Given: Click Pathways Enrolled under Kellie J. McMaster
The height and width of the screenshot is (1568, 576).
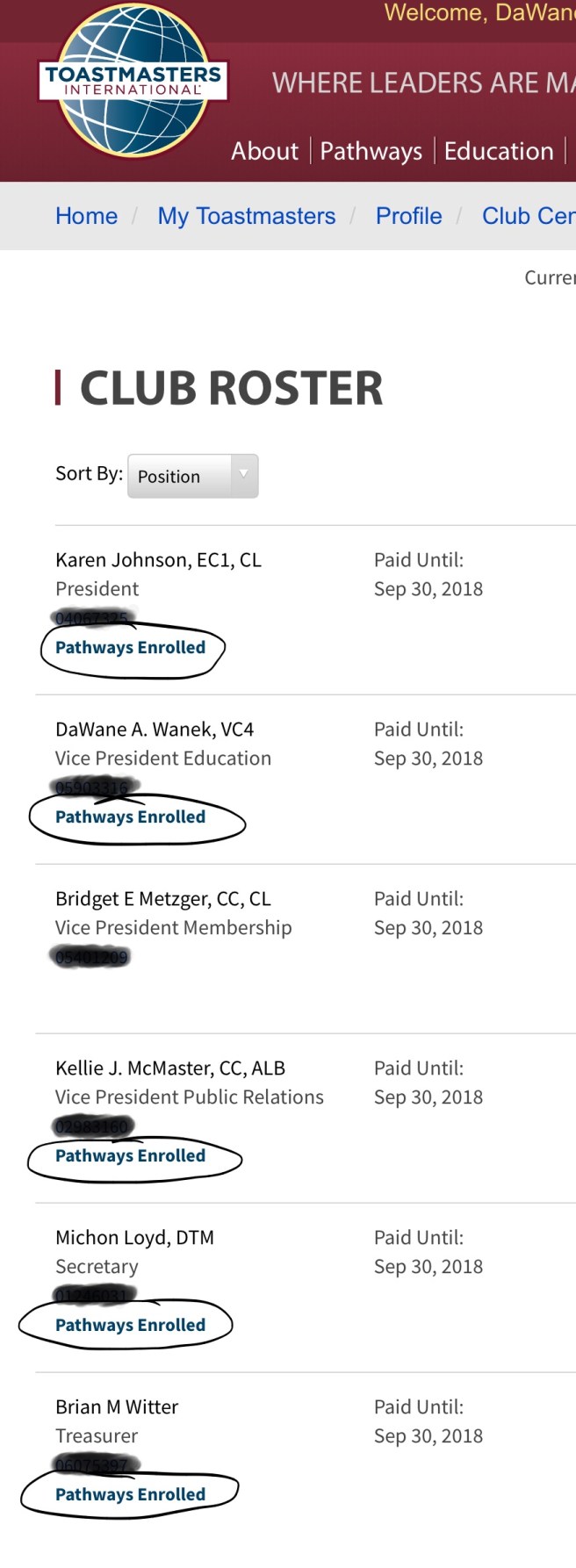Looking at the screenshot, I should [x=130, y=1156].
